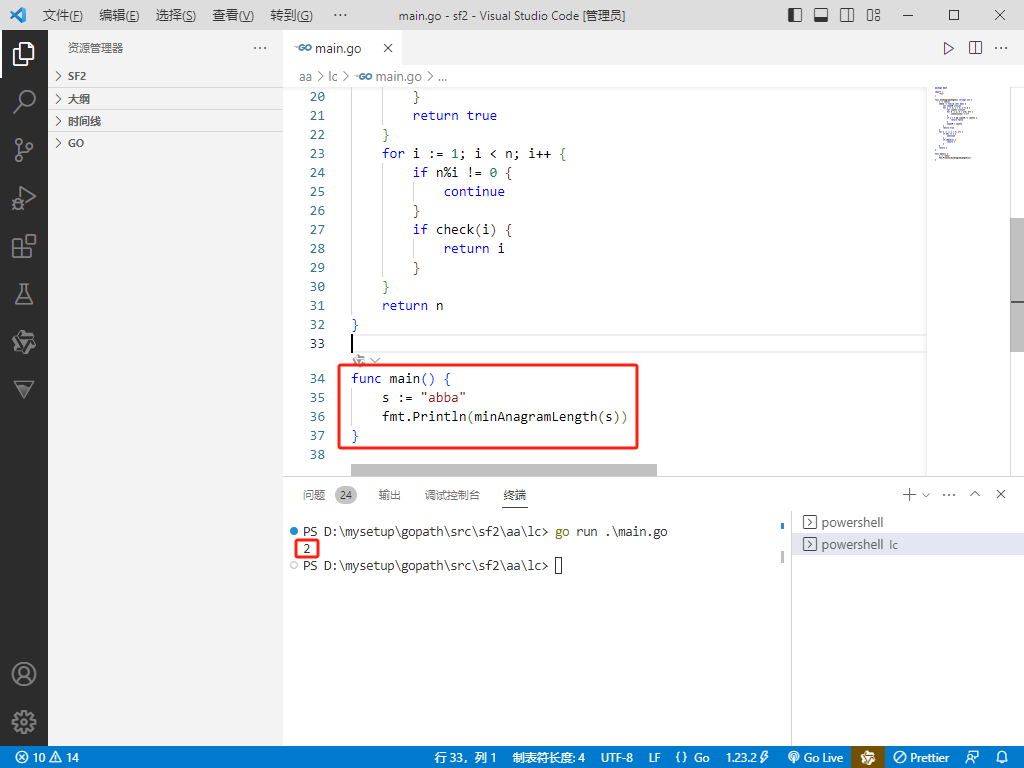Open Customize Layout icon in title bar
Image resolution: width=1024 pixels, height=768 pixels.
tap(873, 15)
